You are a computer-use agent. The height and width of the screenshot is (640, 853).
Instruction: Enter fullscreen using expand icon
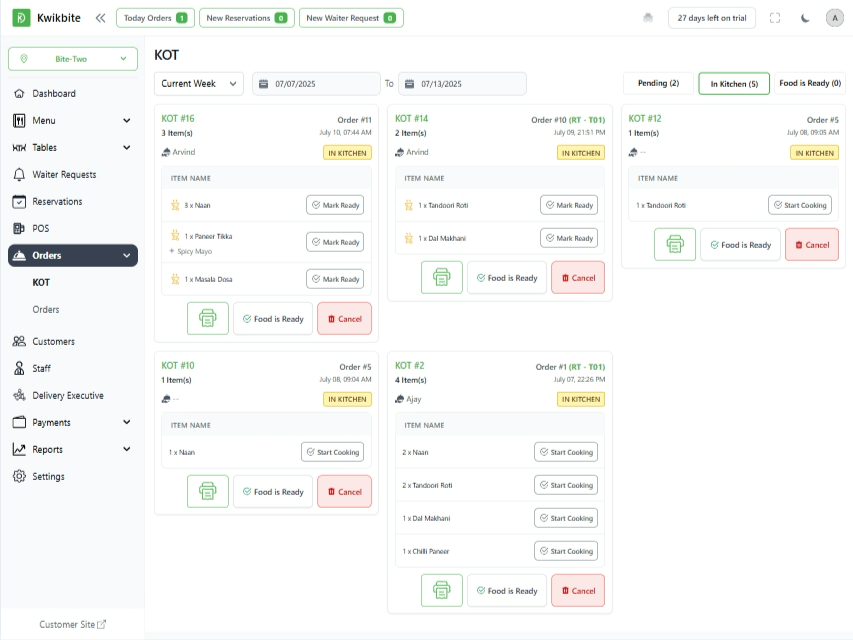[775, 18]
